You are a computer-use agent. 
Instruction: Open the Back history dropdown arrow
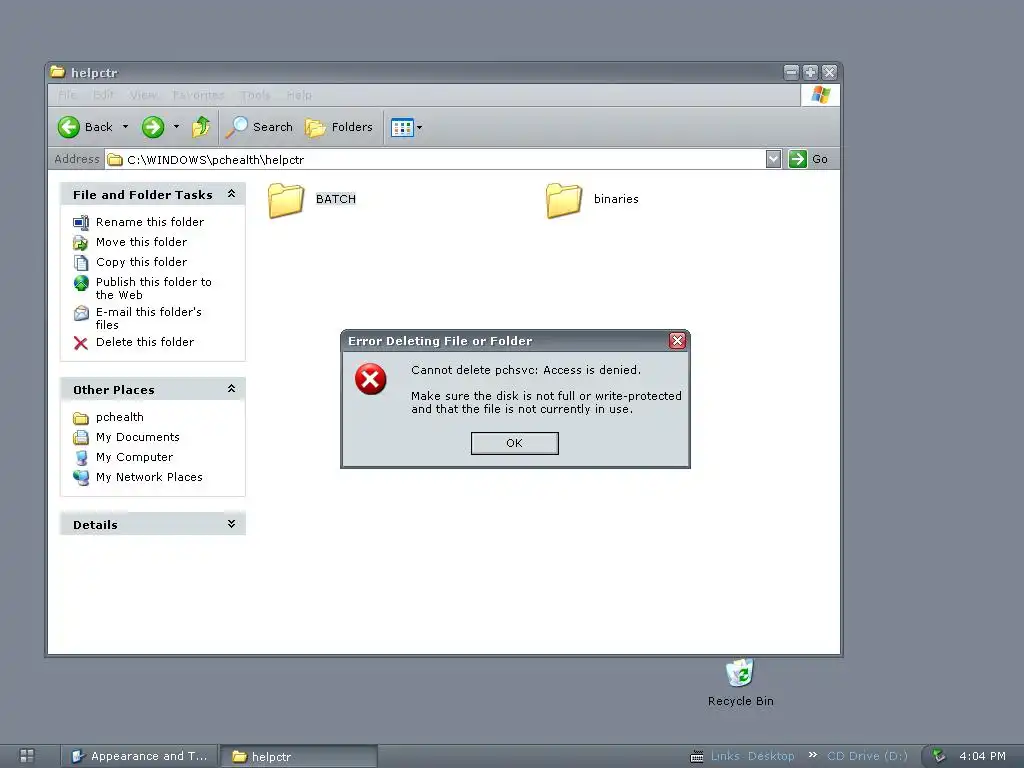point(125,127)
